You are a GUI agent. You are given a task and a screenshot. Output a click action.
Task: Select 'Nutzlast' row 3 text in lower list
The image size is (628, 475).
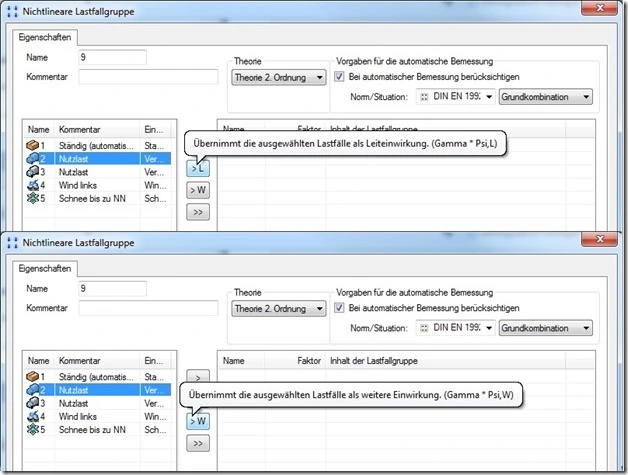pyautogui.click(x=73, y=403)
